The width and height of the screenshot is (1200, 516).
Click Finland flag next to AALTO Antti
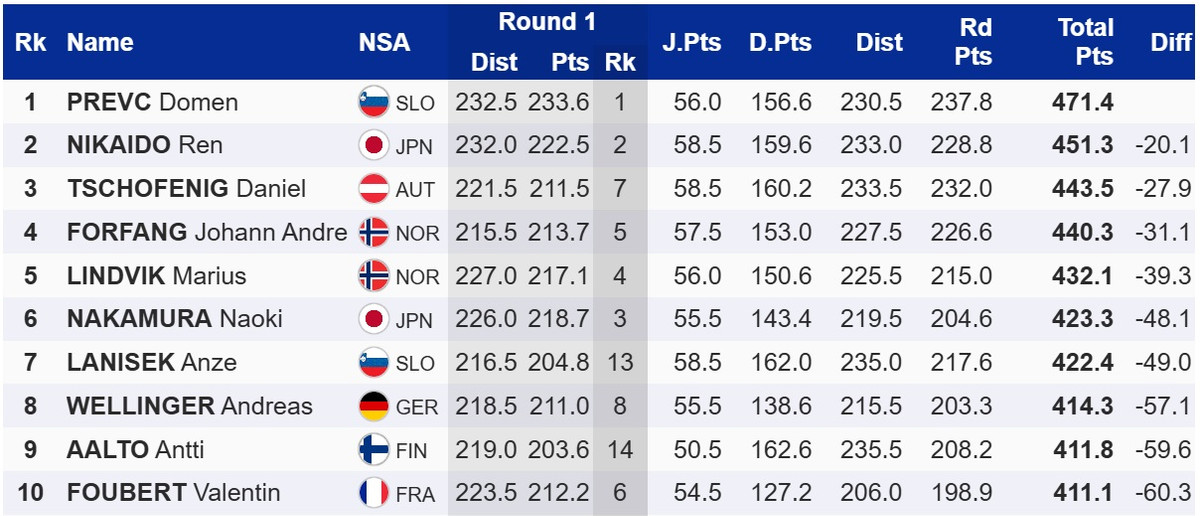(x=373, y=450)
